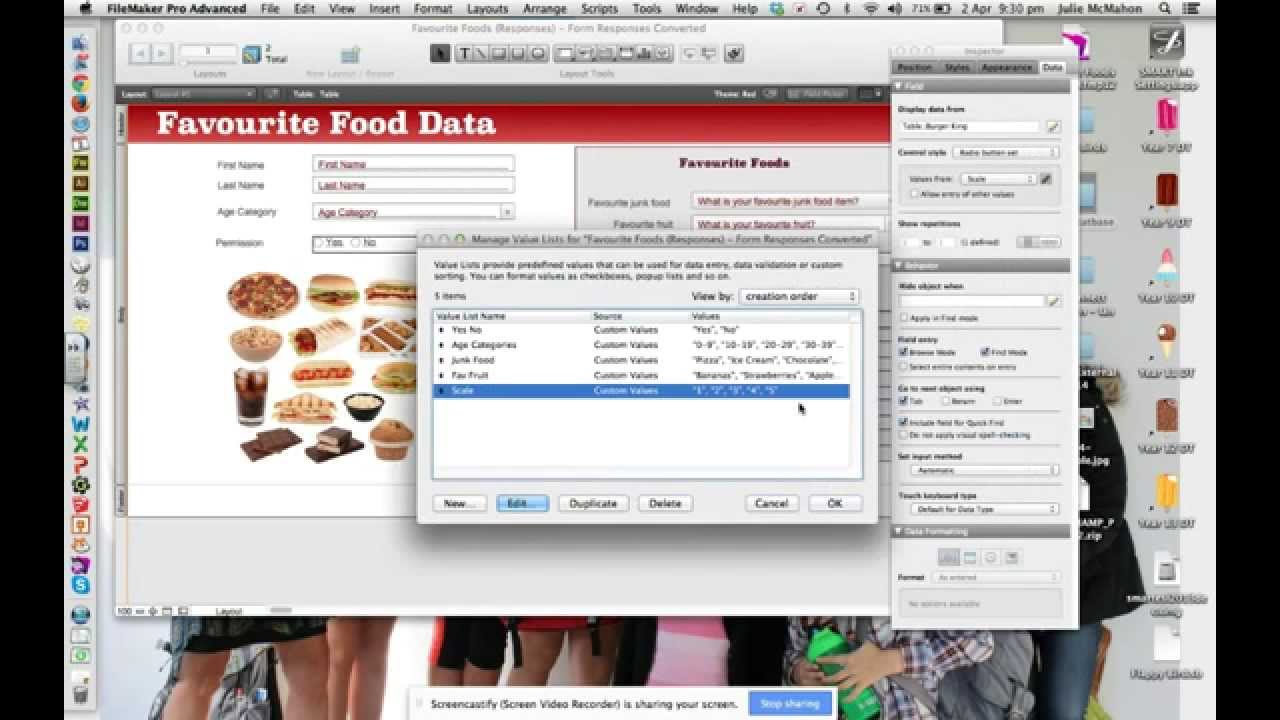
Task: Click the layout number slider under record field
Action: point(208,62)
